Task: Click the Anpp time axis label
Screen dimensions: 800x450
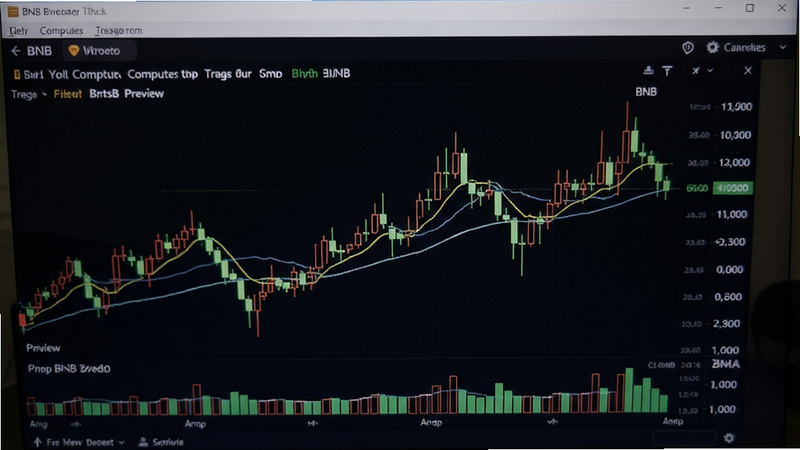Action: point(195,423)
